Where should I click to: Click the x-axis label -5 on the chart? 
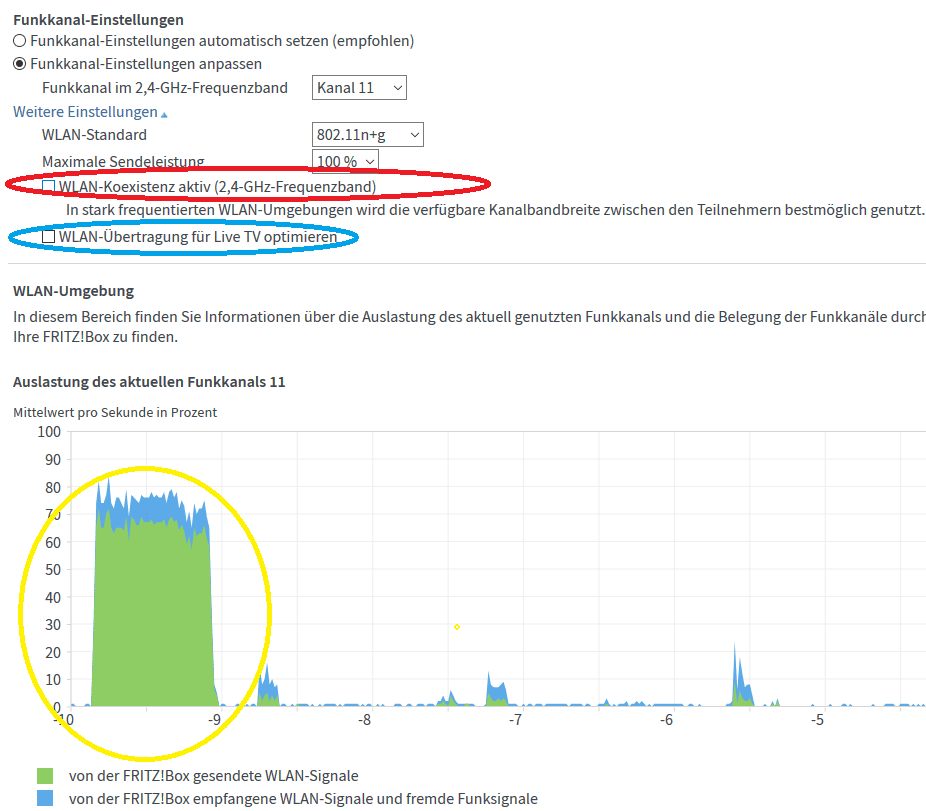click(817, 719)
